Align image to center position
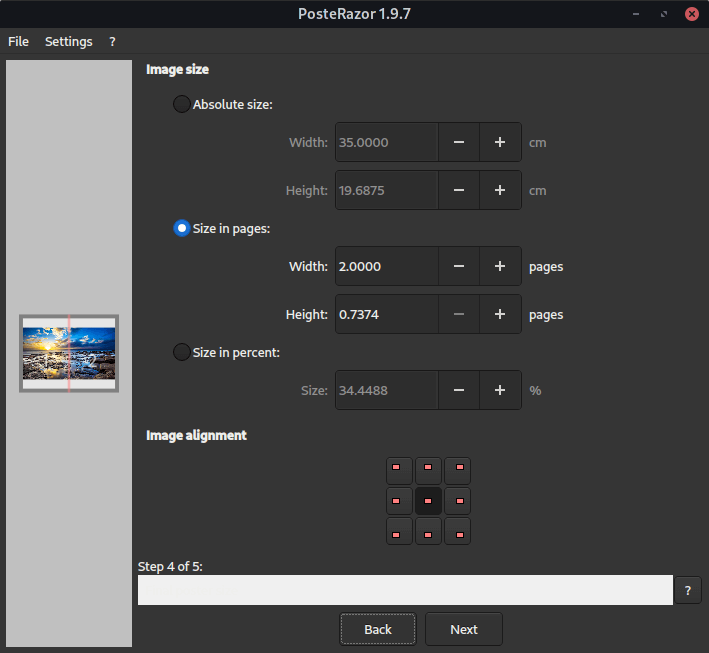The width and height of the screenshot is (709, 653). [x=428, y=500]
